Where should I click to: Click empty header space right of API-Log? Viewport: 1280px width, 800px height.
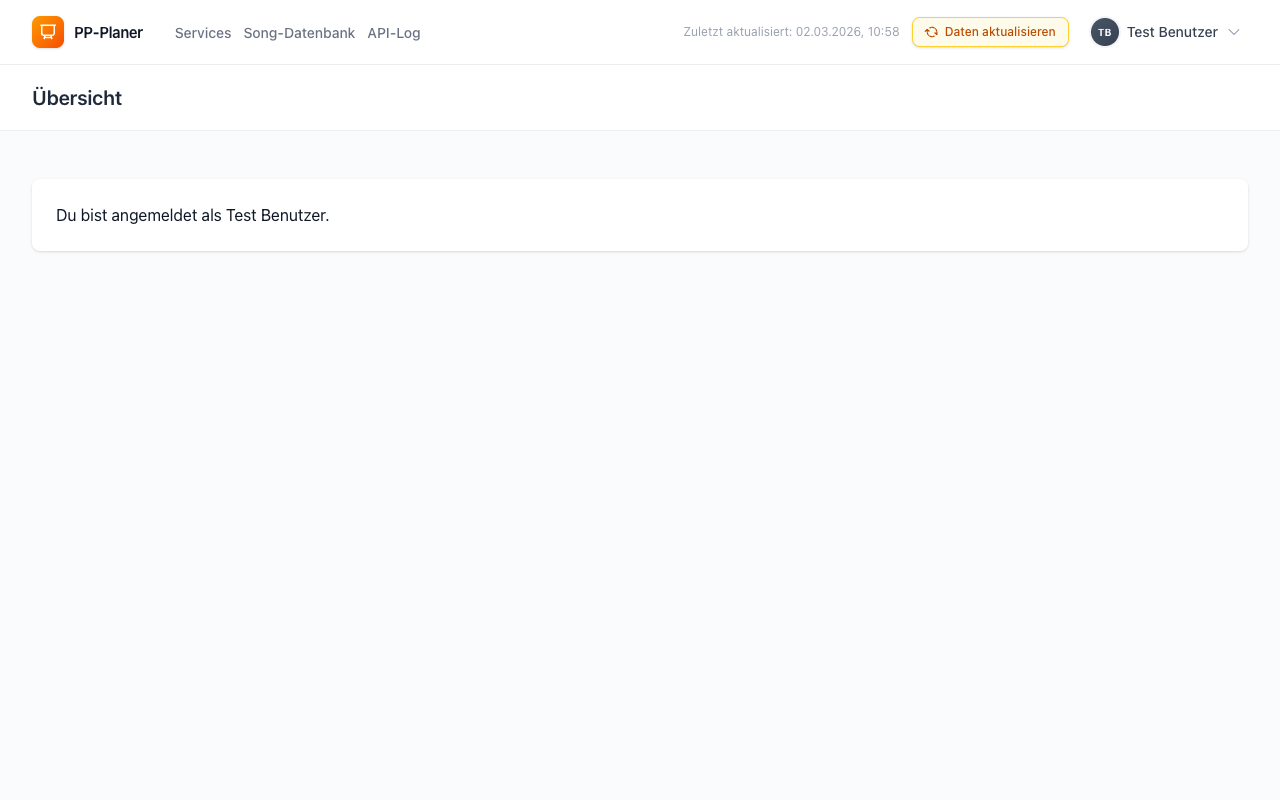pyautogui.click(x=550, y=32)
